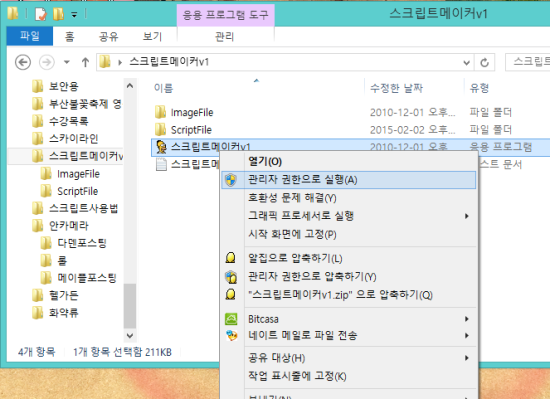Sort by 이름 column header
Image resolution: width=550 pixels, height=399 pixels.
pos(164,88)
